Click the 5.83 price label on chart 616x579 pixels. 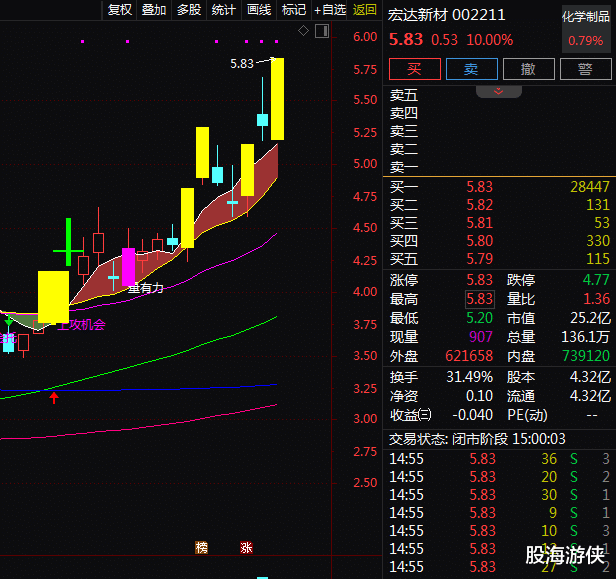point(242,64)
